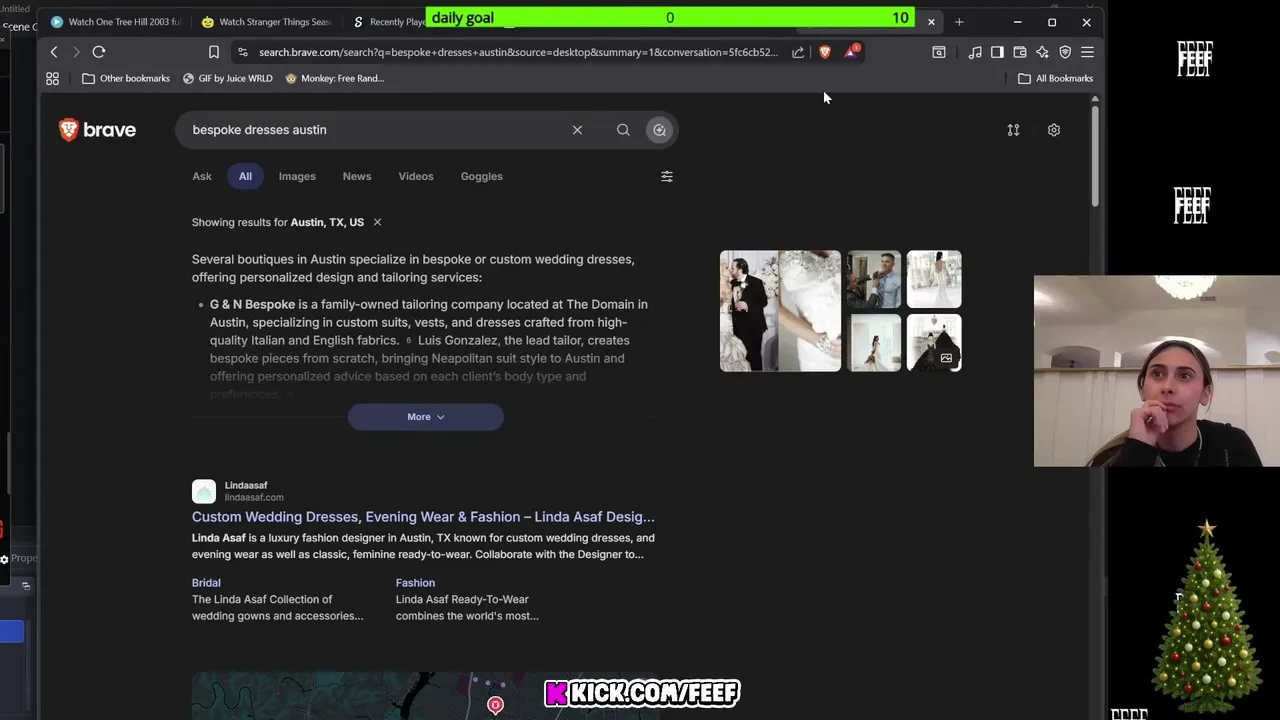This screenshot has height=720, width=1280.
Task: Switch to Recently Played browser tab
Action: pos(388,22)
